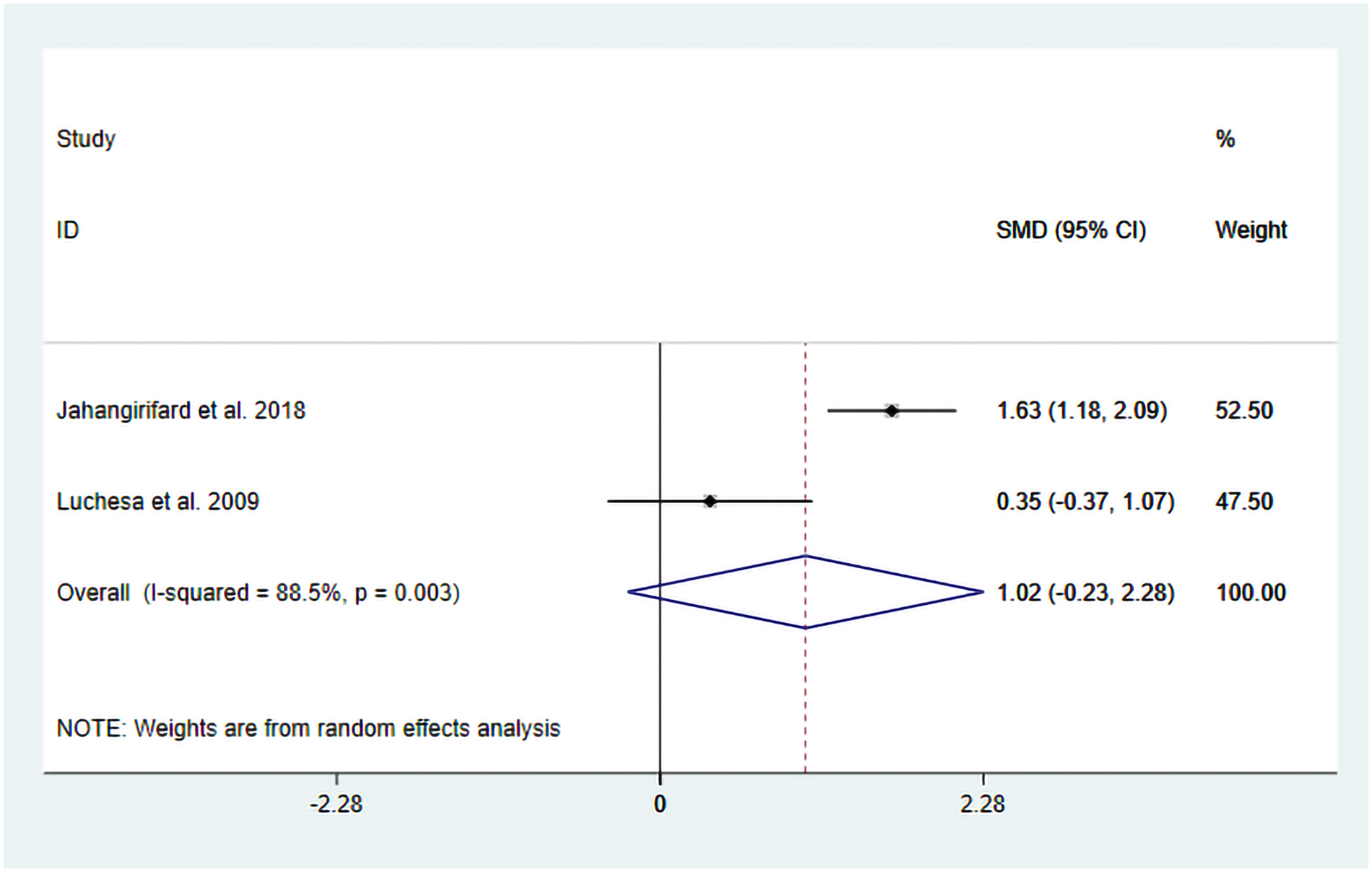The height and width of the screenshot is (872, 1372).
Task: Click the 52.50 weight value
Action: pos(1243,411)
